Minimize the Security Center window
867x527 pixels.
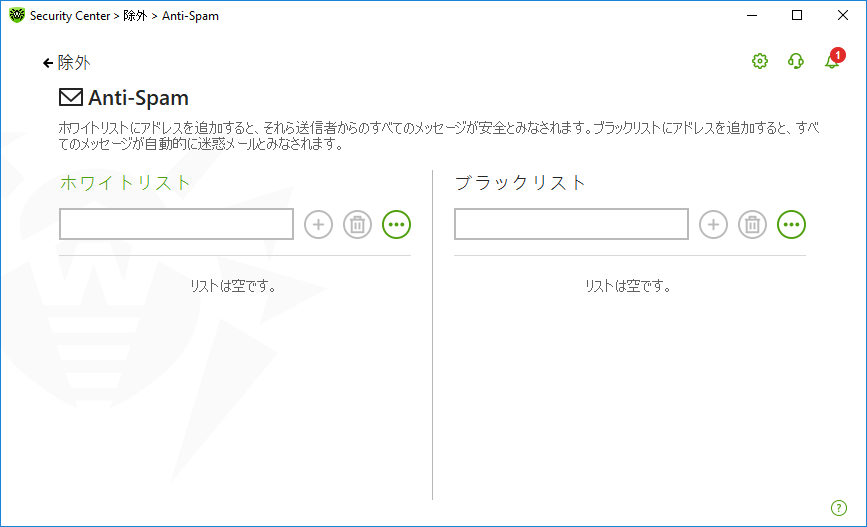coord(750,16)
